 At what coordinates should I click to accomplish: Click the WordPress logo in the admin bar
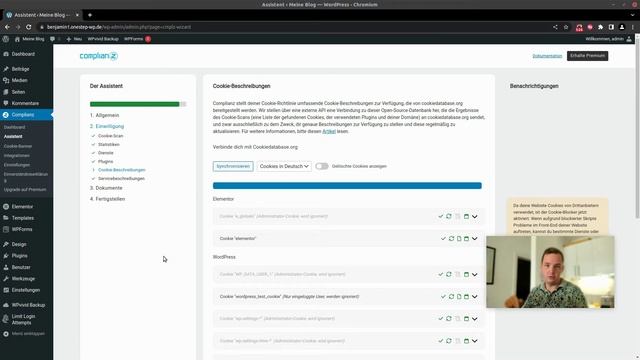pos(6,39)
